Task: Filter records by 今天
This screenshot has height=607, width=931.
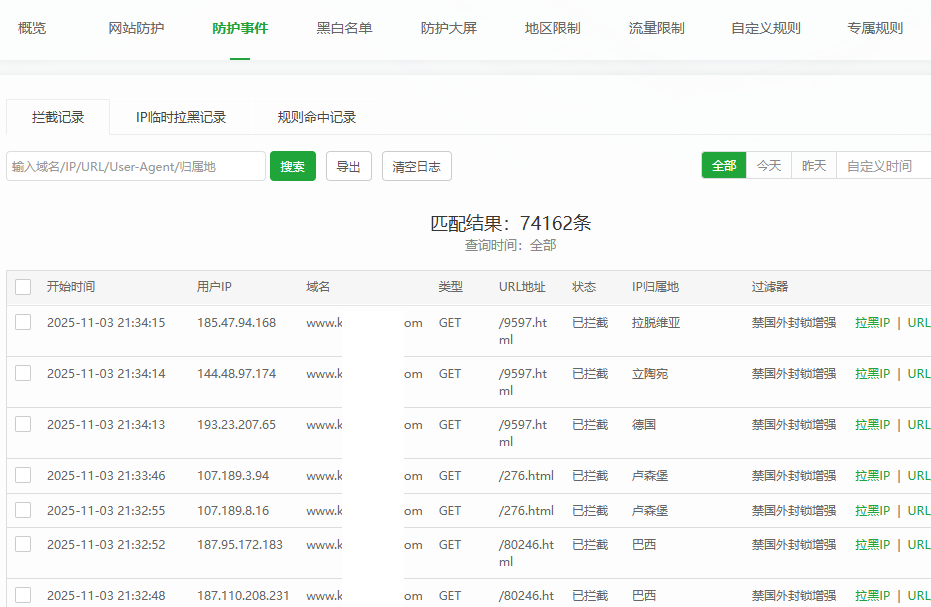Action: coord(768,166)
